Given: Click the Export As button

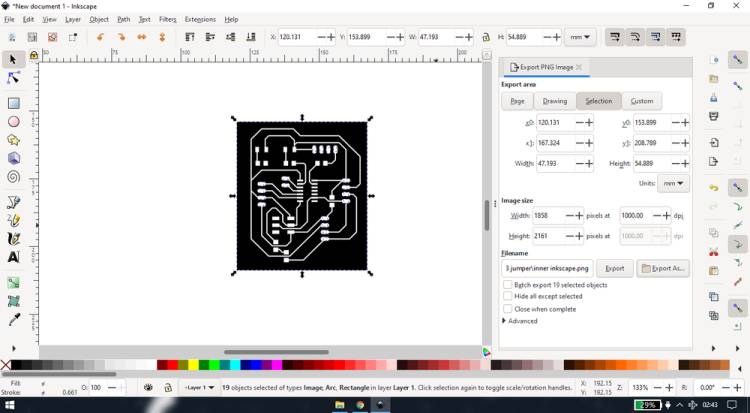Looking at the screenshot, I should (663, 268).
